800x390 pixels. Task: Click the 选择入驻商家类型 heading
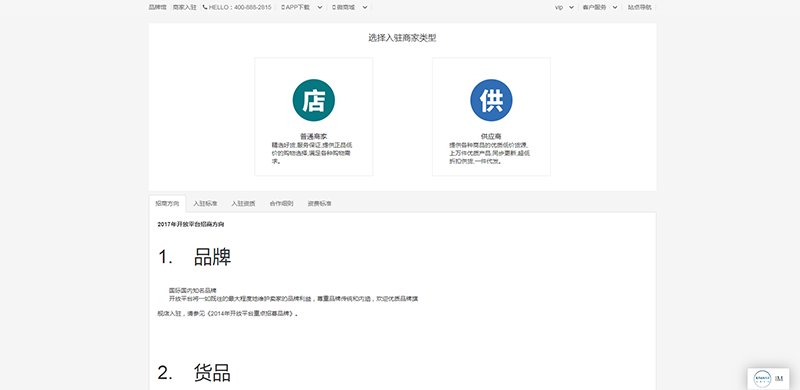(402, 38)
